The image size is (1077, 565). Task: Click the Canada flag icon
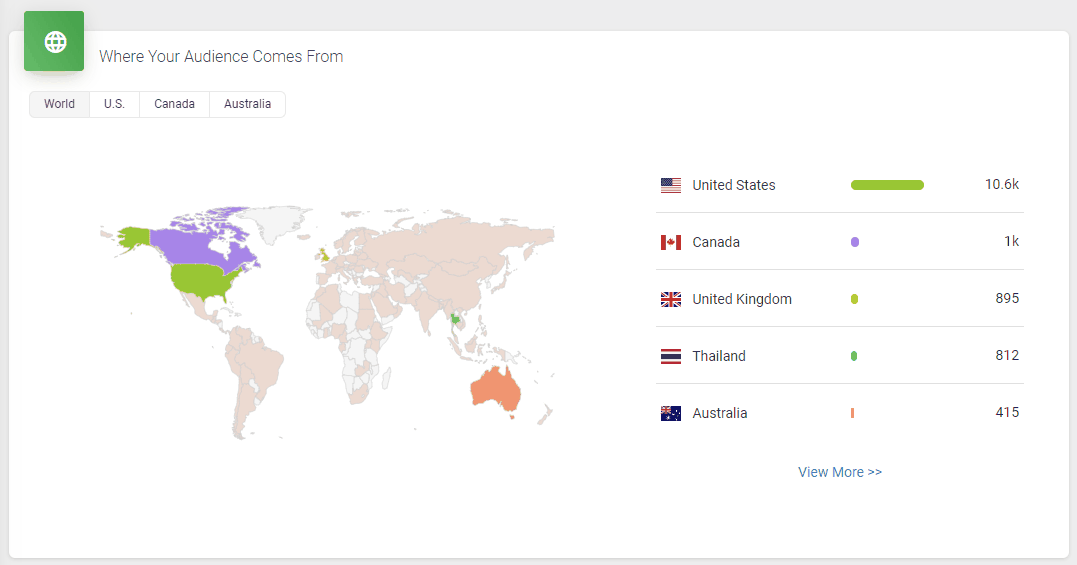coord(670,242)
